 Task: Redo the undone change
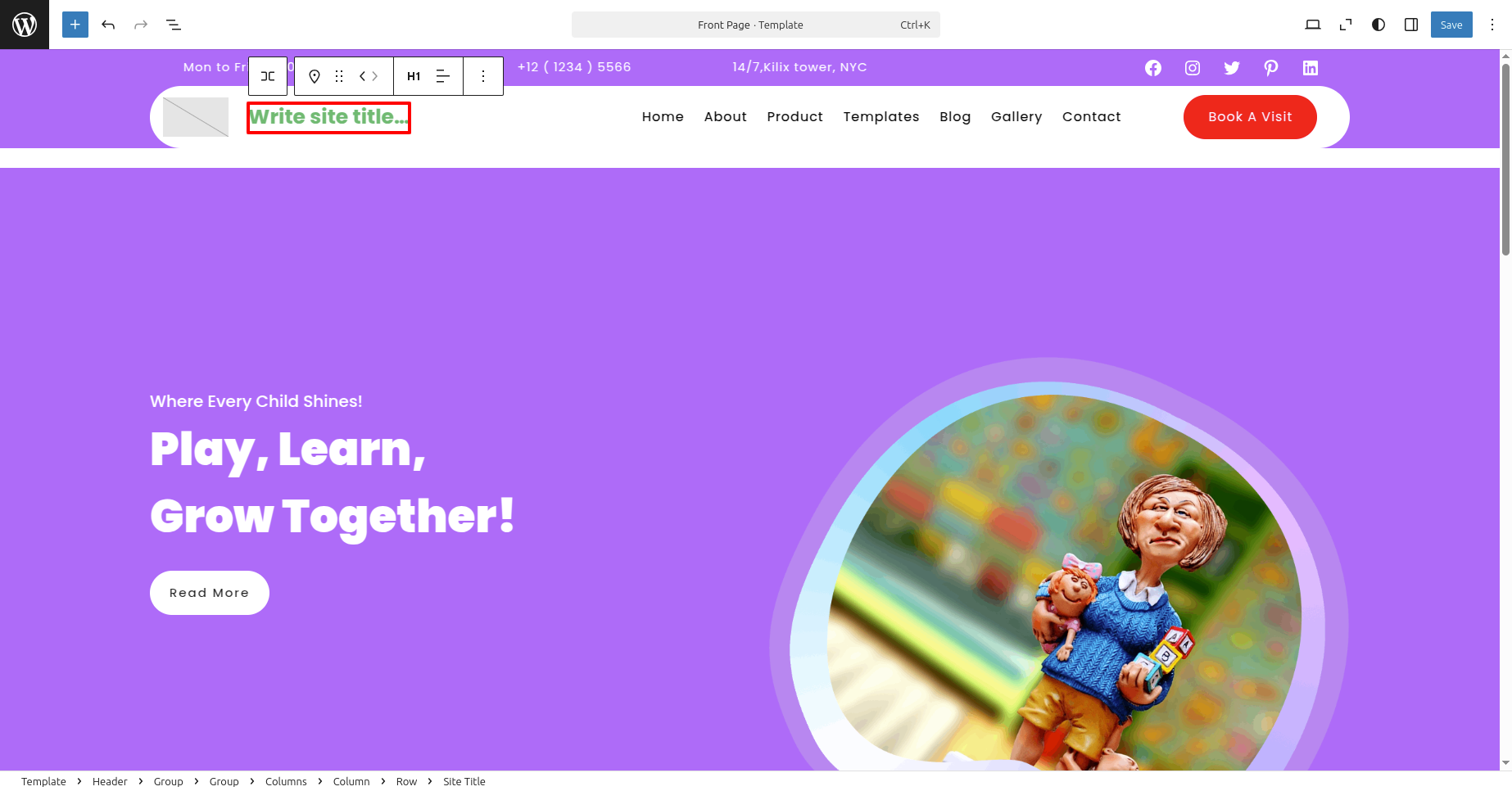point(141,25)
